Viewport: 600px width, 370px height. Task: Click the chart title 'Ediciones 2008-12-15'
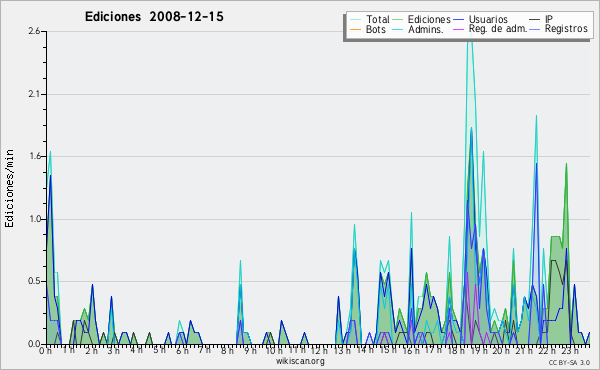pyautogui.click(x=154, y=17)
